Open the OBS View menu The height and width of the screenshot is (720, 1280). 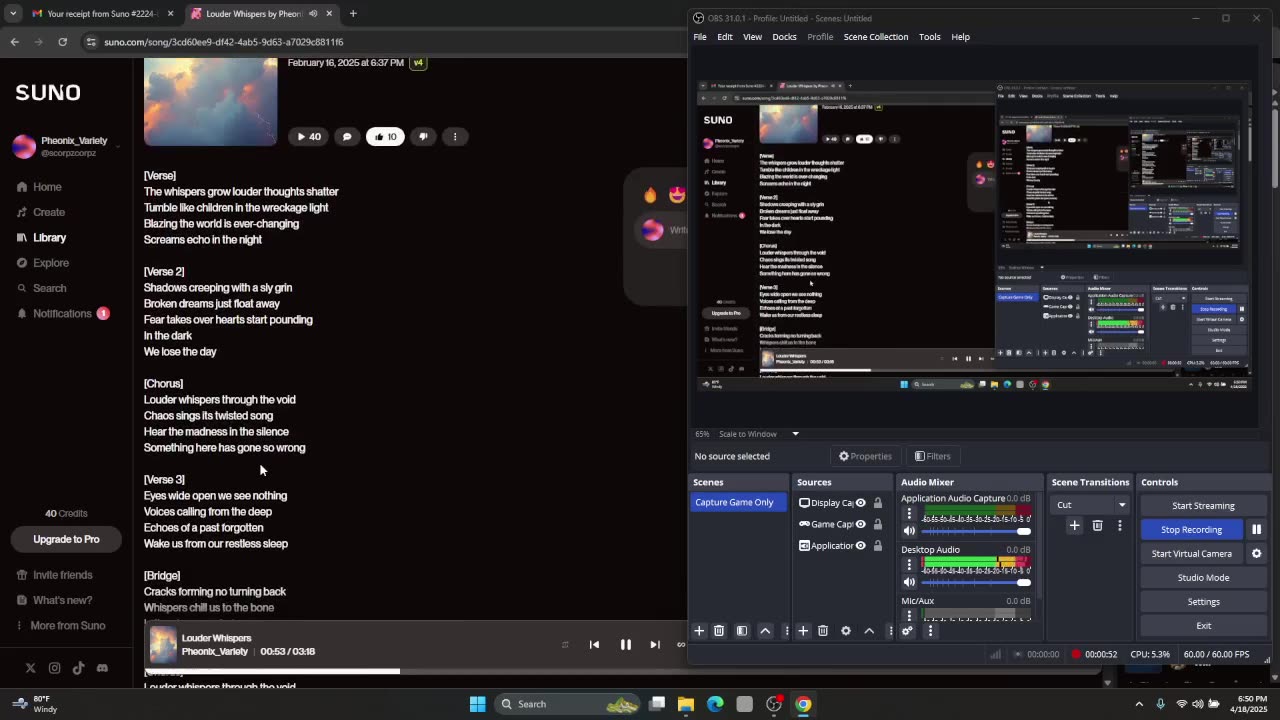[x=752, y=37]
